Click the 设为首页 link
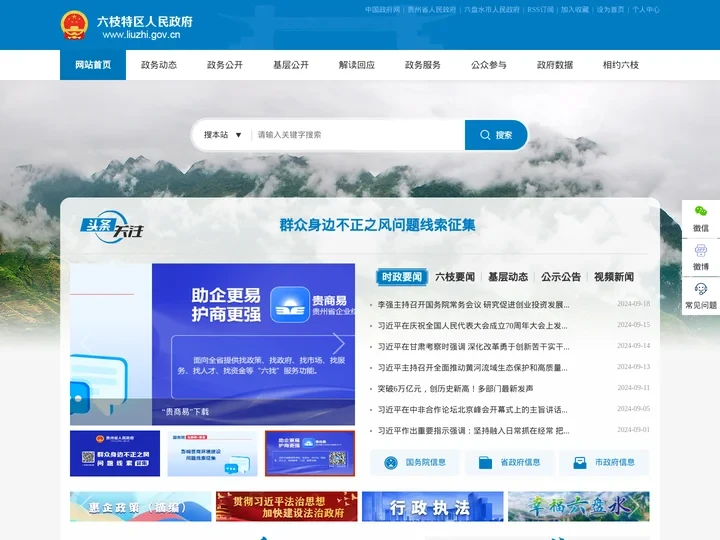 click(611, 9)
